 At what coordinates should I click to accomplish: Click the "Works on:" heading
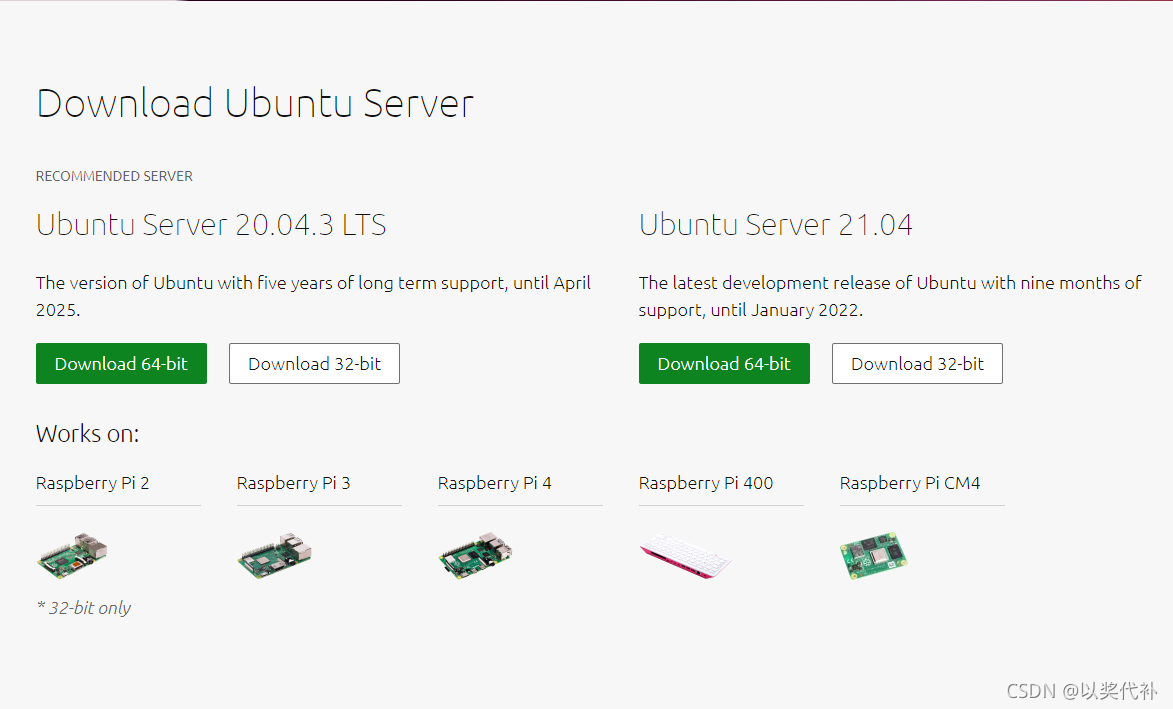(x=88, y=434)
